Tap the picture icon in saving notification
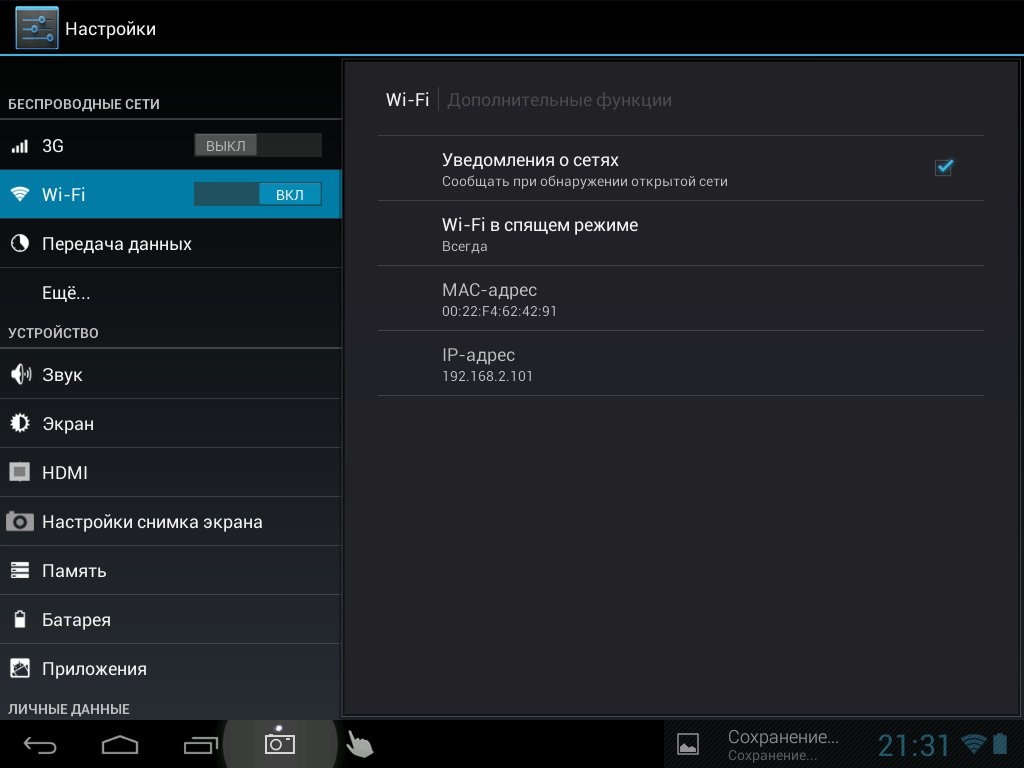 point(688,743)
